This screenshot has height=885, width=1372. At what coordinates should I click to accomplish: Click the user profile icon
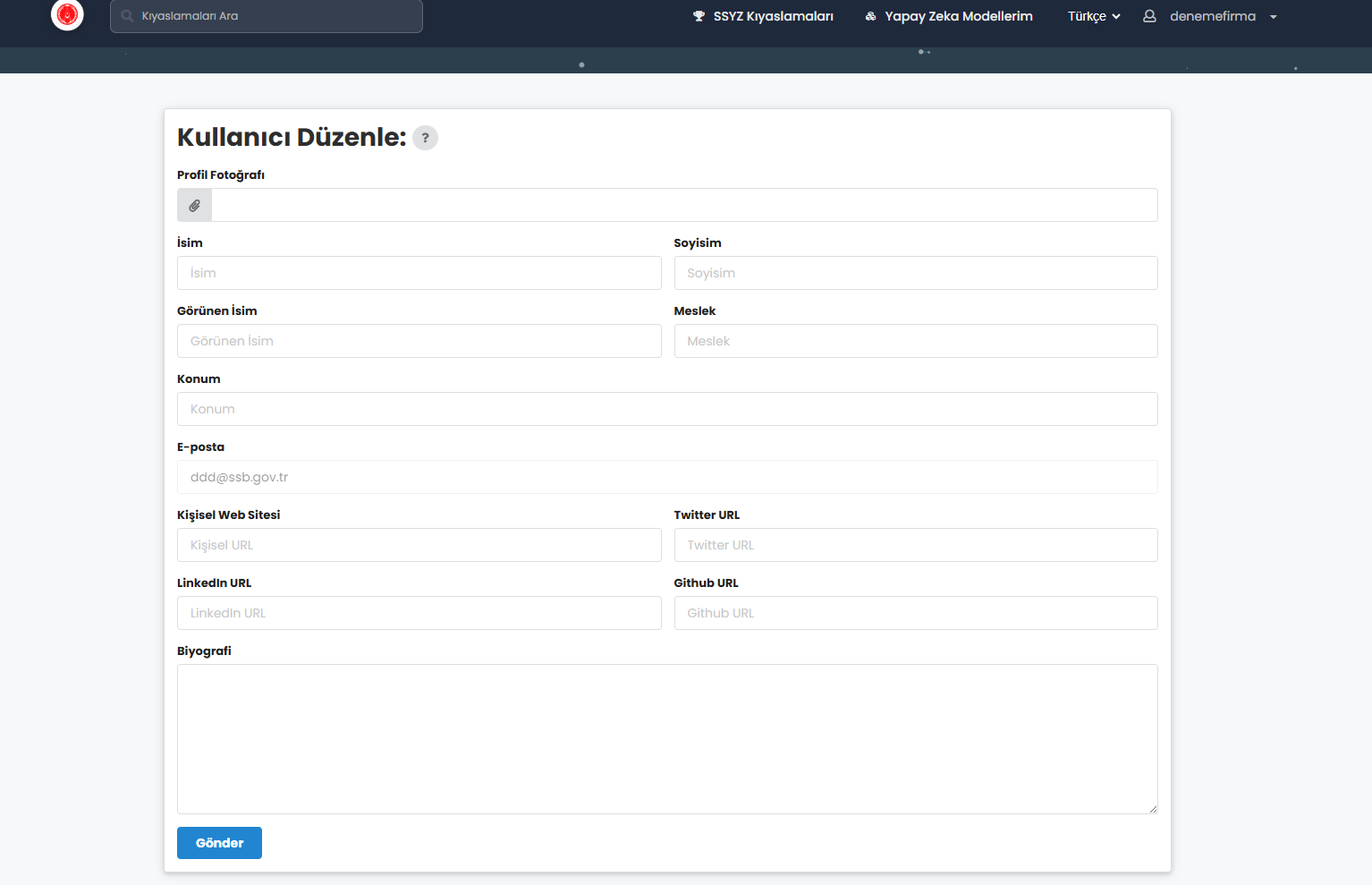pyautogui.click(x=1149, y=16)
